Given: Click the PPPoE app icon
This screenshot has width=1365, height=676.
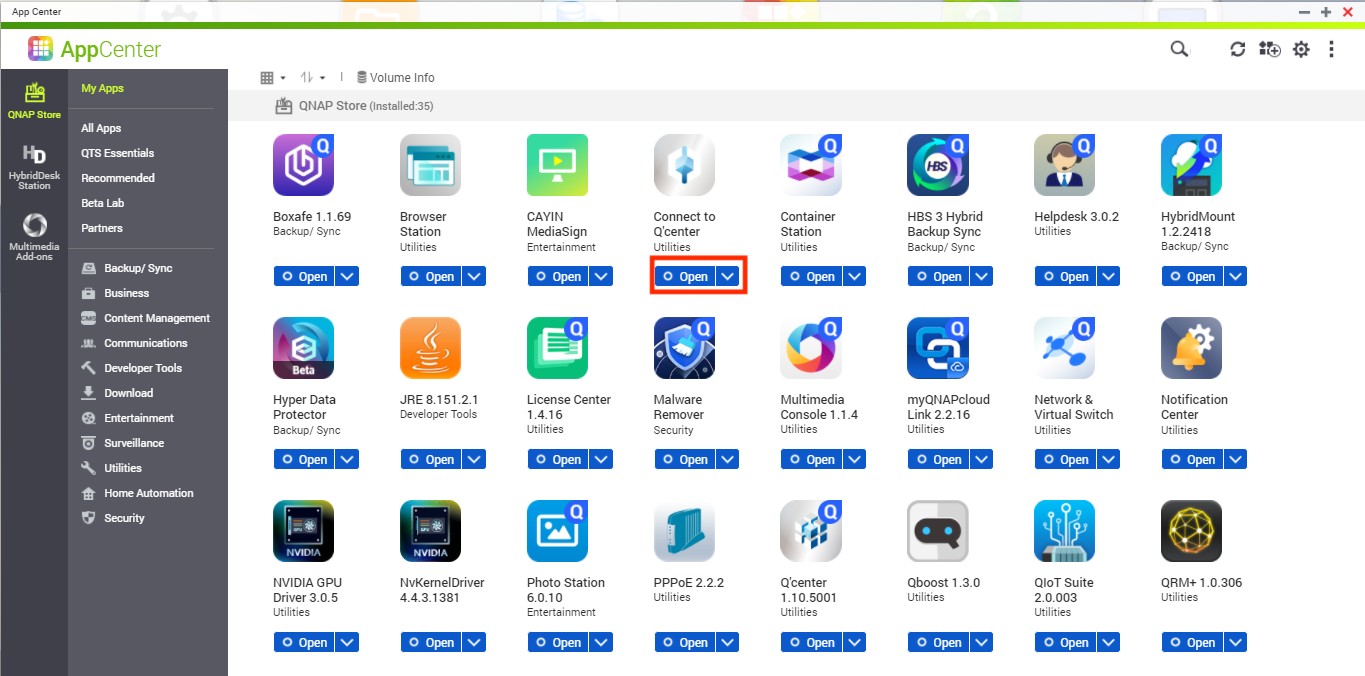Looking at the screenshot, I should pyautogui.click(x=684, y=531).
